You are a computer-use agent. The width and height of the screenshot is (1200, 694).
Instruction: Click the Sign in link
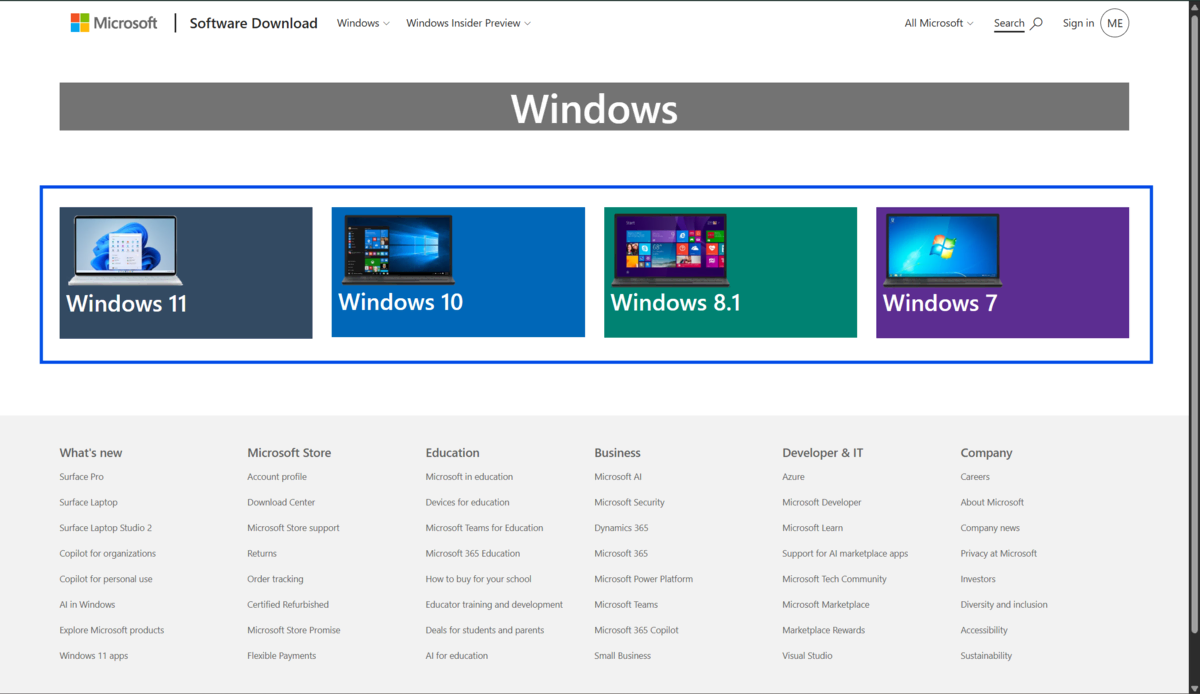pos(1078,23)
